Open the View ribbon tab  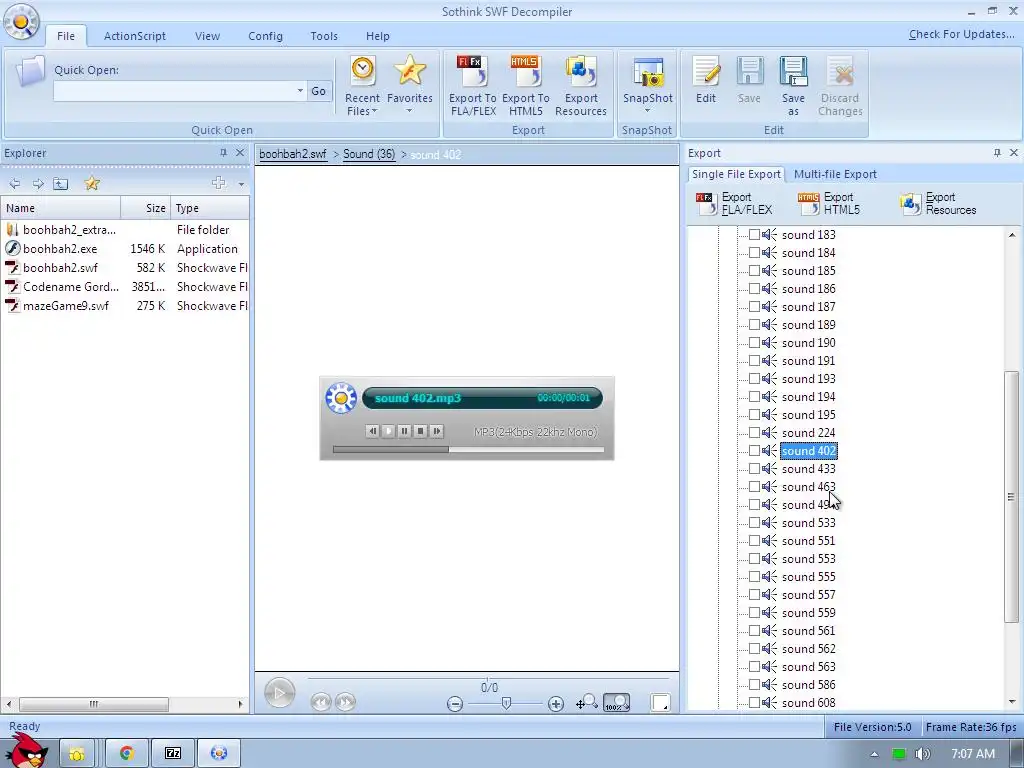click(x=207, y=36)
